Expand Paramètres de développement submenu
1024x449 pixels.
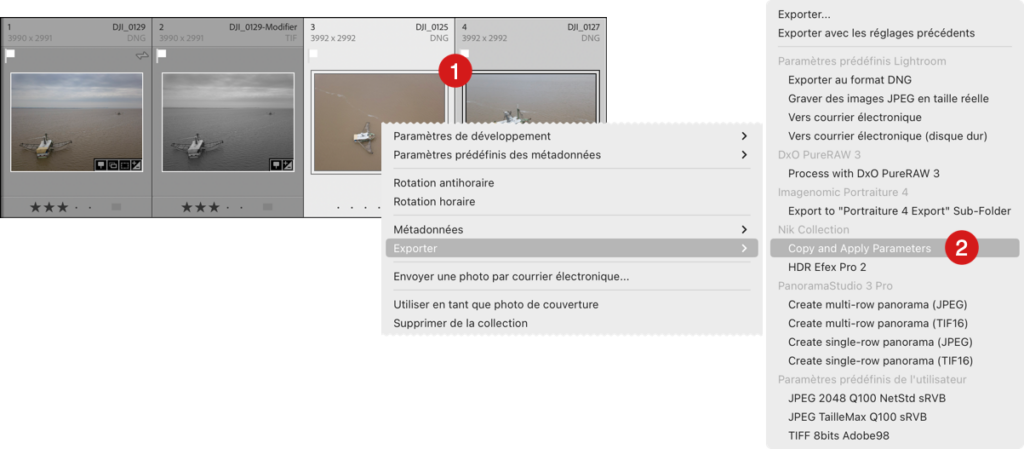(571, 136)
